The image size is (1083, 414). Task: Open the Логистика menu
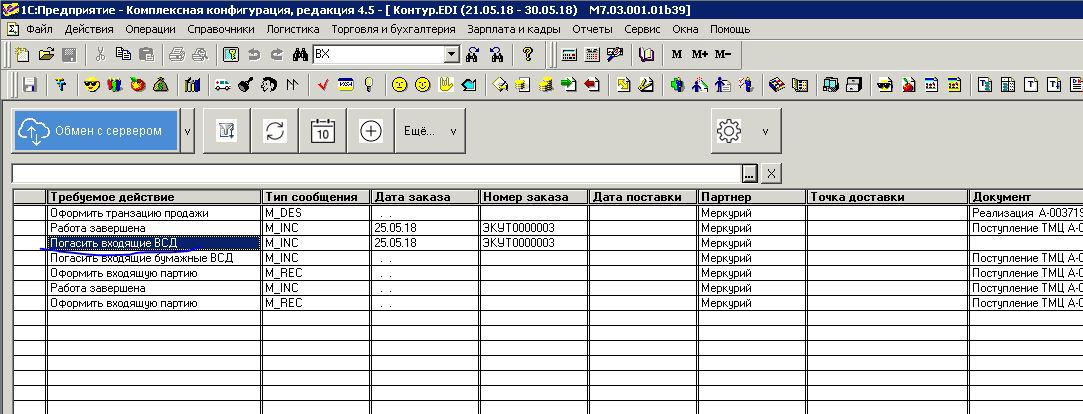[x=293, y=29]
